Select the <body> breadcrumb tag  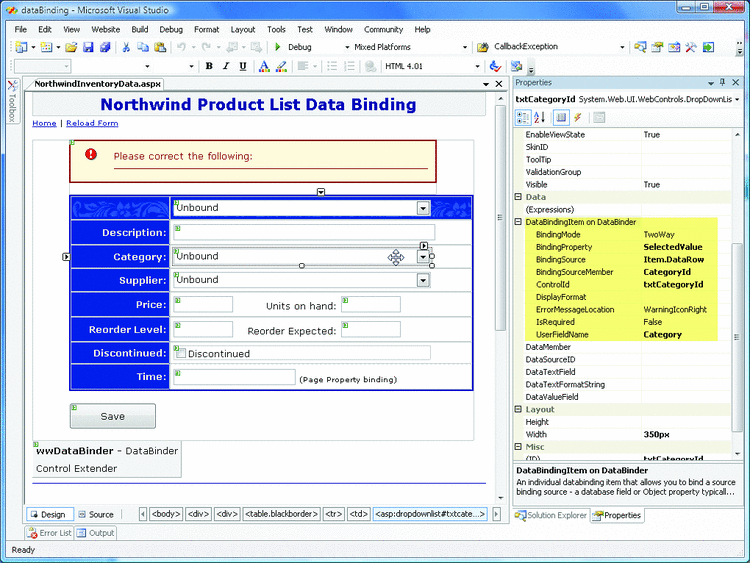(166, 514)
